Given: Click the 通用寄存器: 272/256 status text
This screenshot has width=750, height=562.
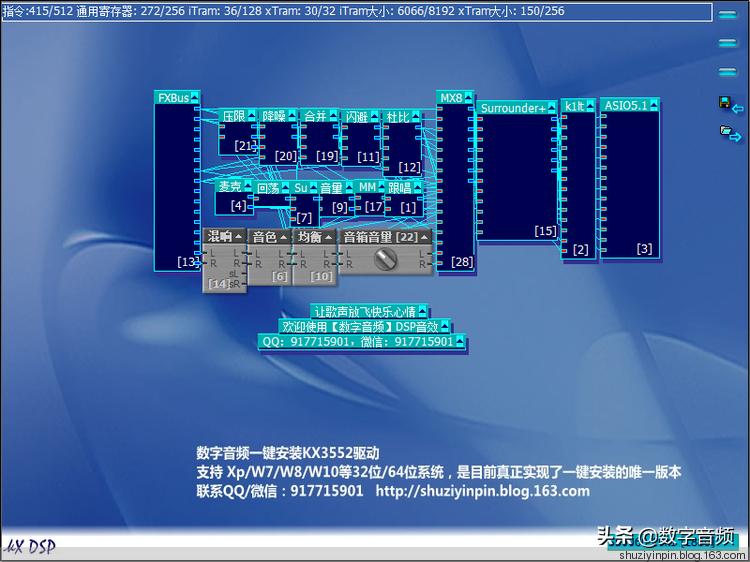Looking at the screenshot, I should [x=131, y=11].
